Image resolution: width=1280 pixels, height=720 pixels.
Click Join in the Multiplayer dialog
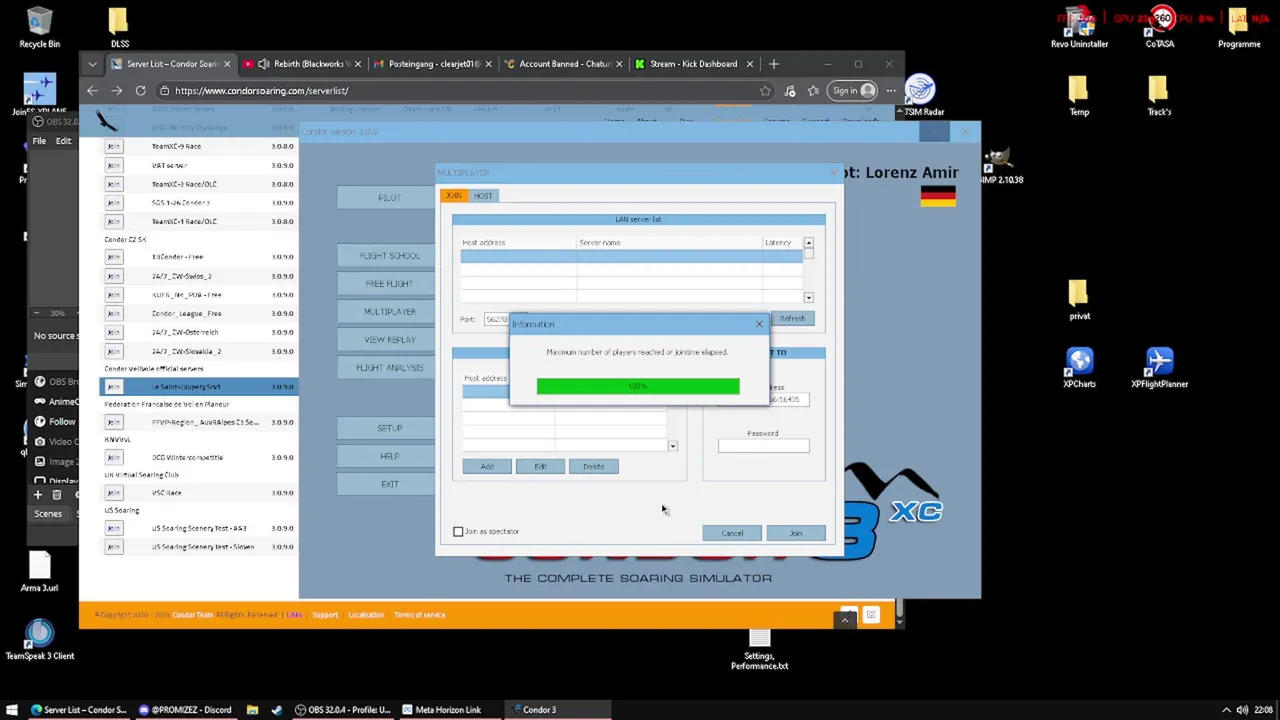[x=796, y=533]
